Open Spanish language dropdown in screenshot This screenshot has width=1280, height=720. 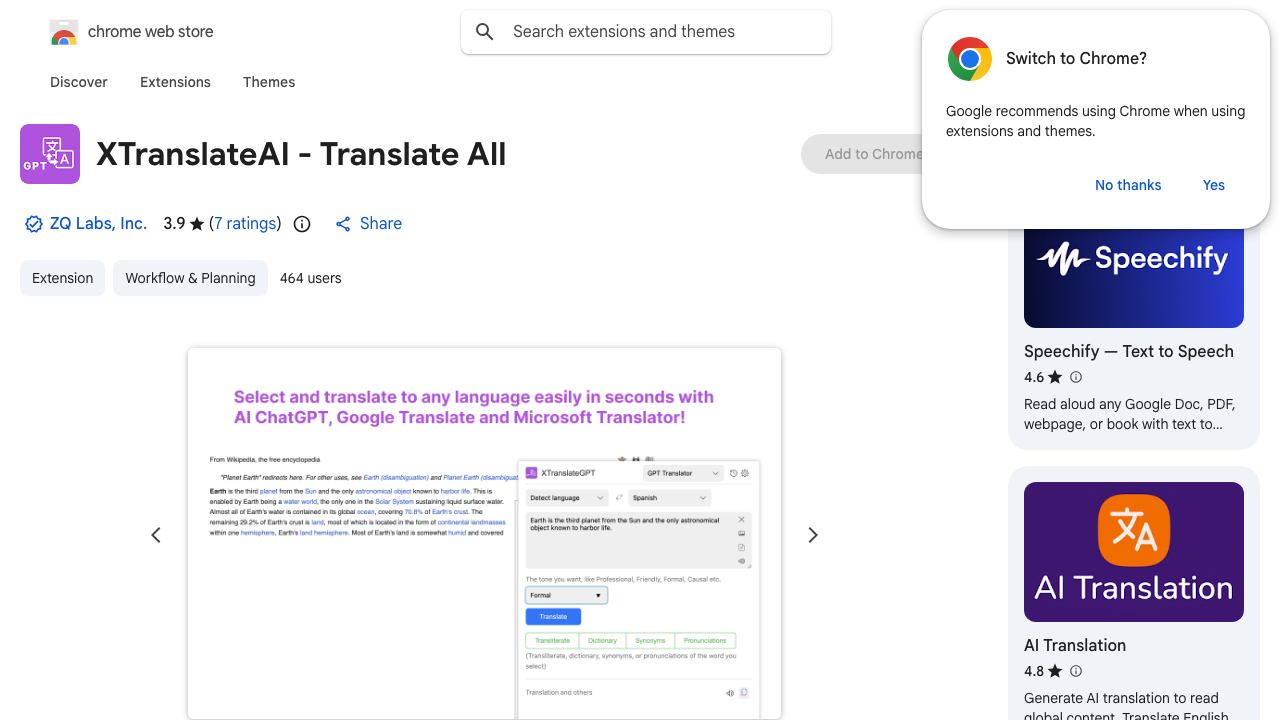pos(669,498)
